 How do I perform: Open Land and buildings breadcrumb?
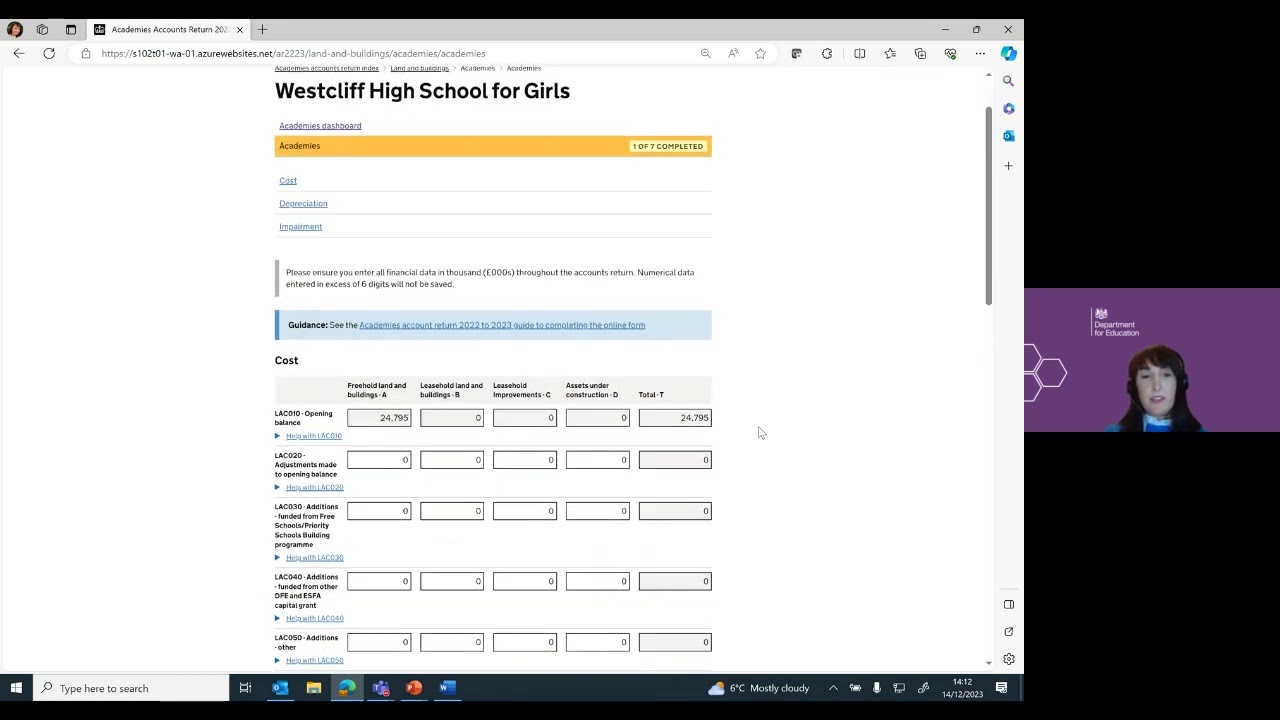pos(419,68)
